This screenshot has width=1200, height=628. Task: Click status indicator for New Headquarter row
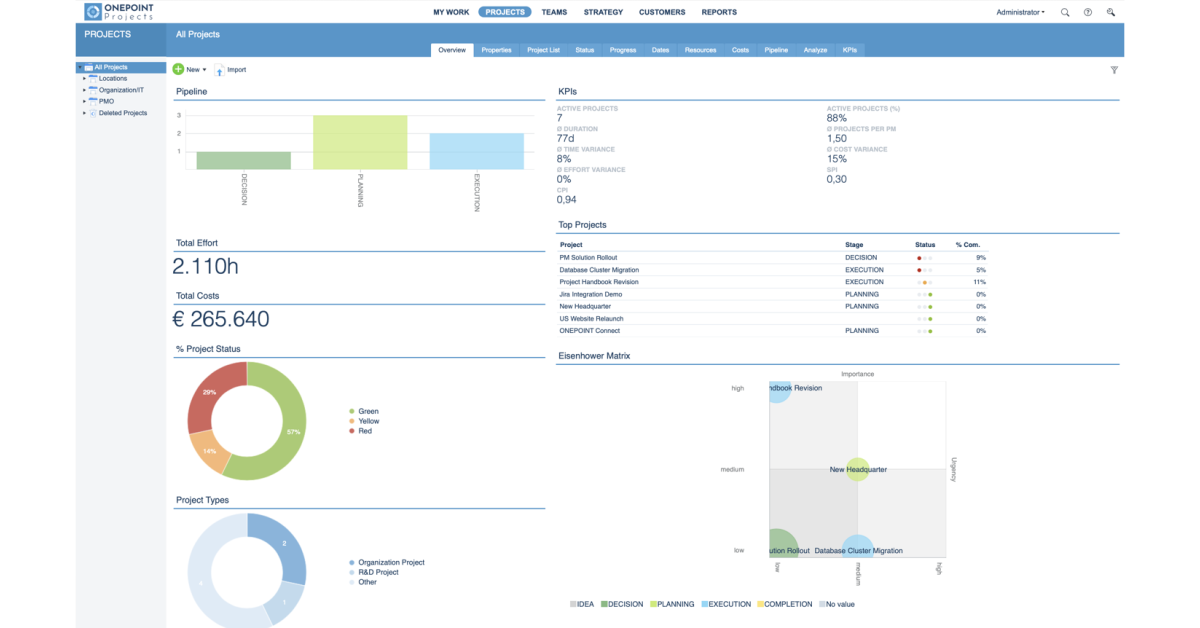924,306
